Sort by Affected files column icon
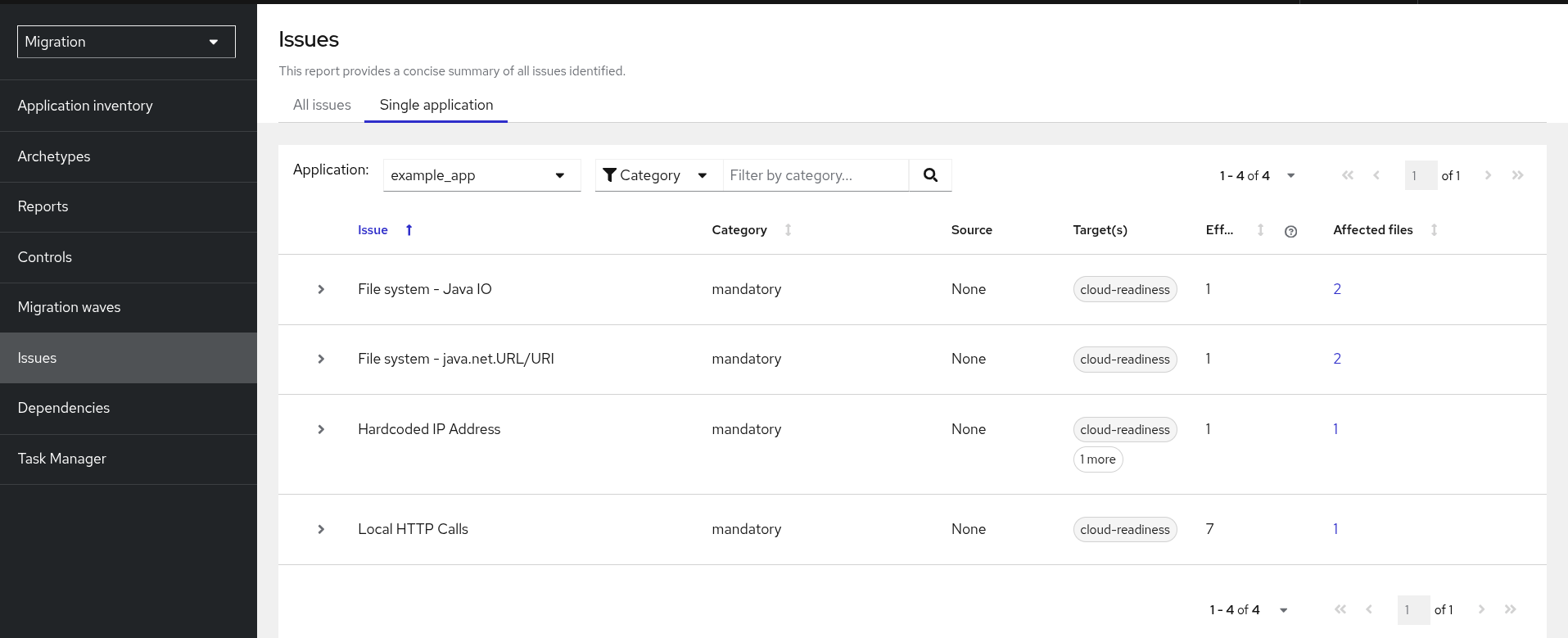Image resolution: width=1568 pixels, height=638 pixels. tap(1434, 230)
